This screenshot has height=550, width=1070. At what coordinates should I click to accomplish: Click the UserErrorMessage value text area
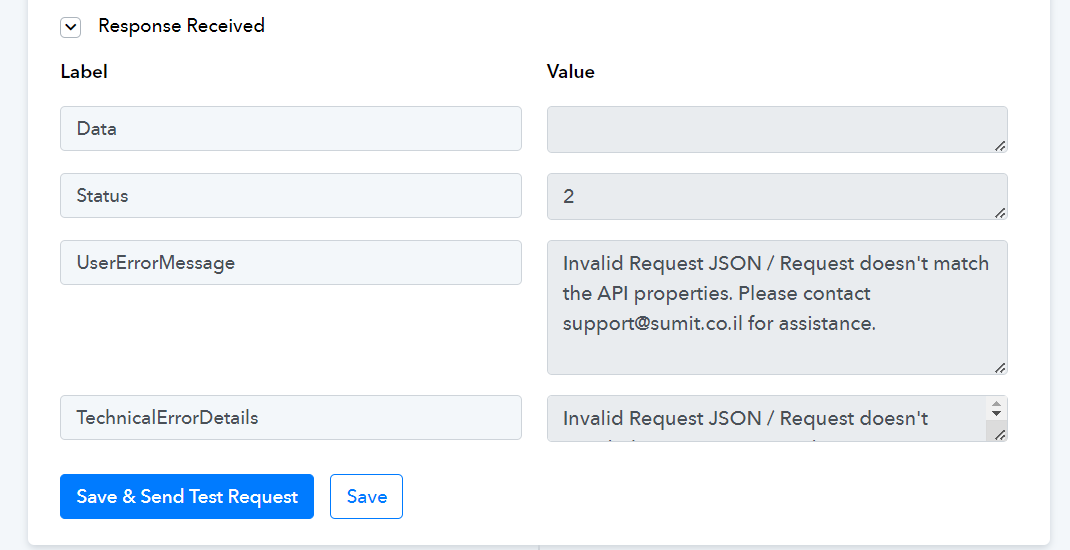(x=777, y=307)
